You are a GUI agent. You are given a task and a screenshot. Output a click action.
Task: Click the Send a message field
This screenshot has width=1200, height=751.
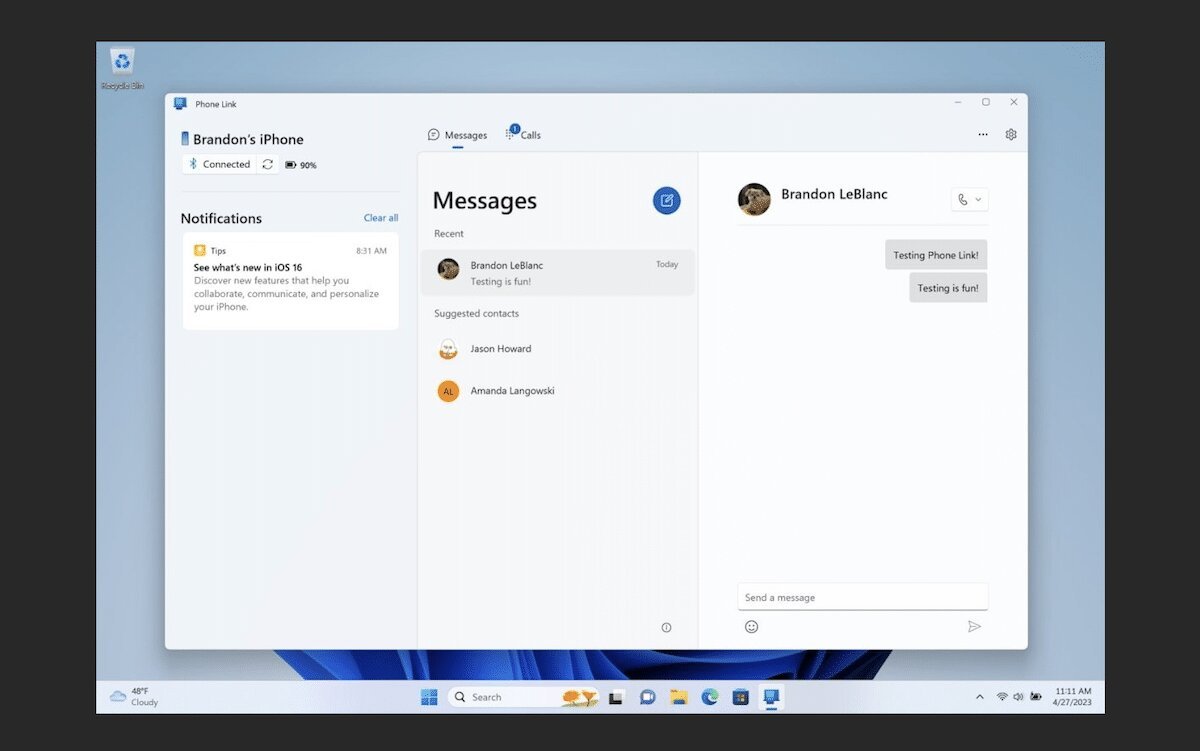click(862, 597)
